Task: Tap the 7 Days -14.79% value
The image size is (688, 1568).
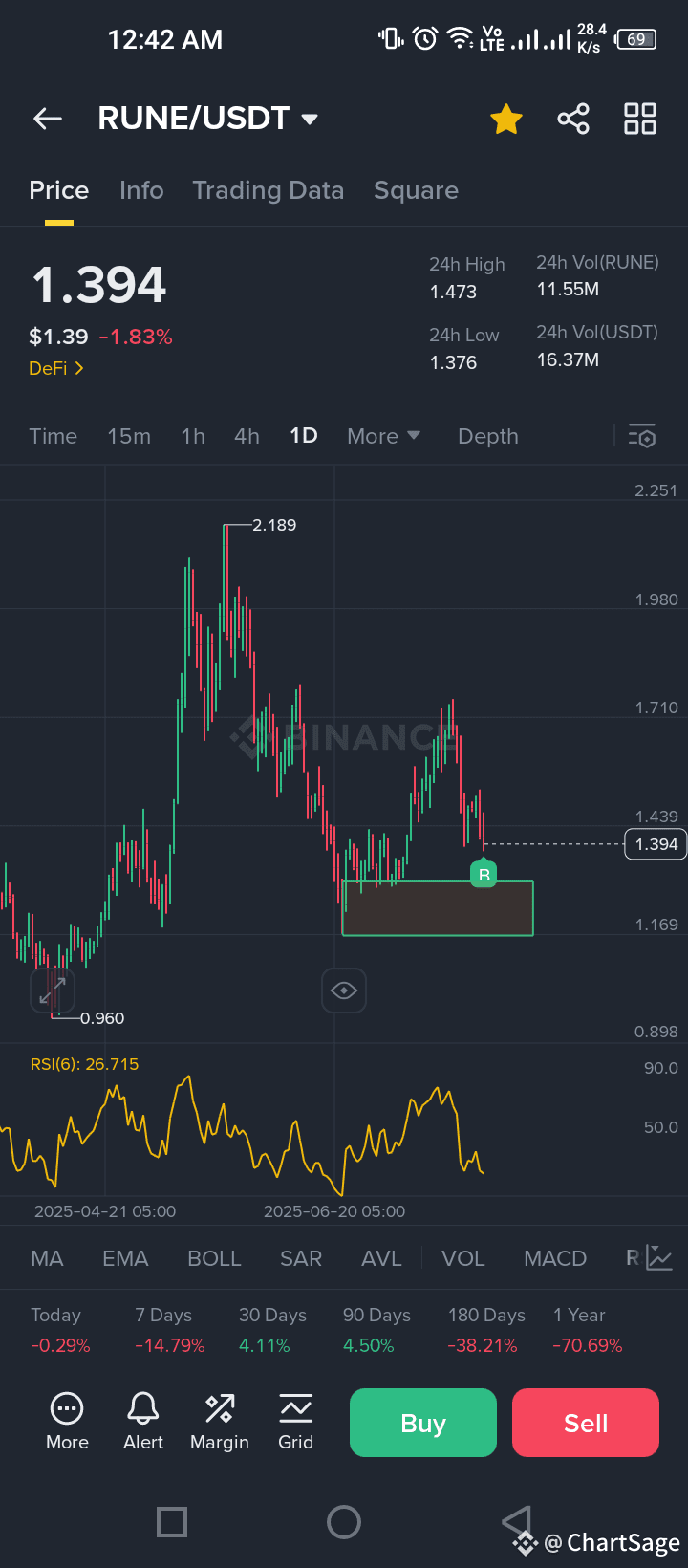Action: pyautogui.click(x=169, y=1345)
